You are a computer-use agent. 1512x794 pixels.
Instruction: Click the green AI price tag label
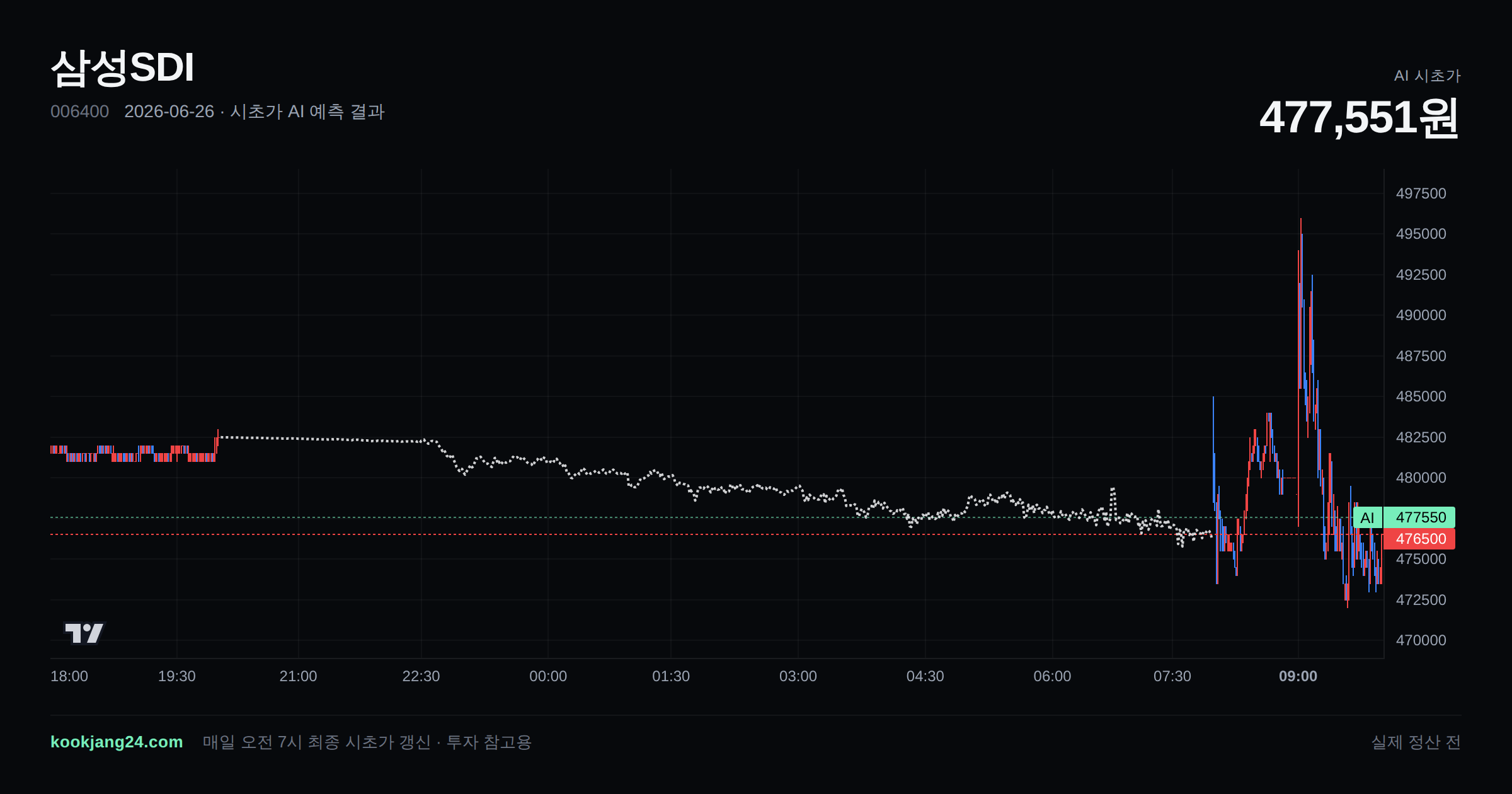pos(1367,517)
